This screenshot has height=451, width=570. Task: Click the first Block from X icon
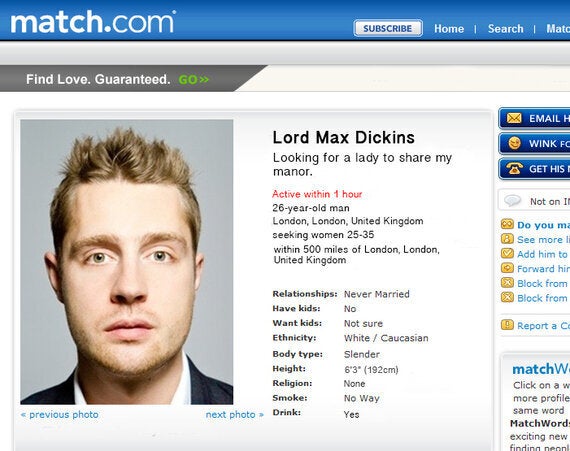point(507,283)
